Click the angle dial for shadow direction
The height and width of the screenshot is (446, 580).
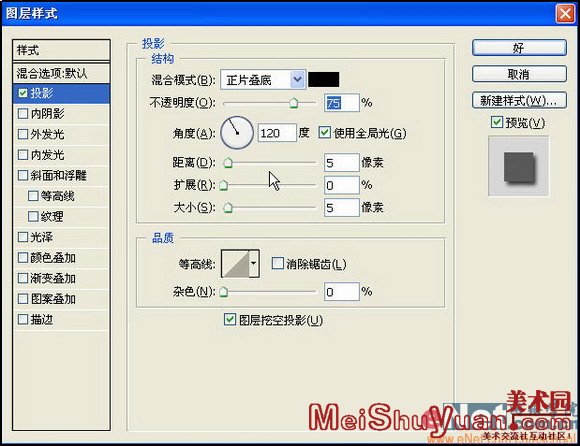tap(237, 133)
